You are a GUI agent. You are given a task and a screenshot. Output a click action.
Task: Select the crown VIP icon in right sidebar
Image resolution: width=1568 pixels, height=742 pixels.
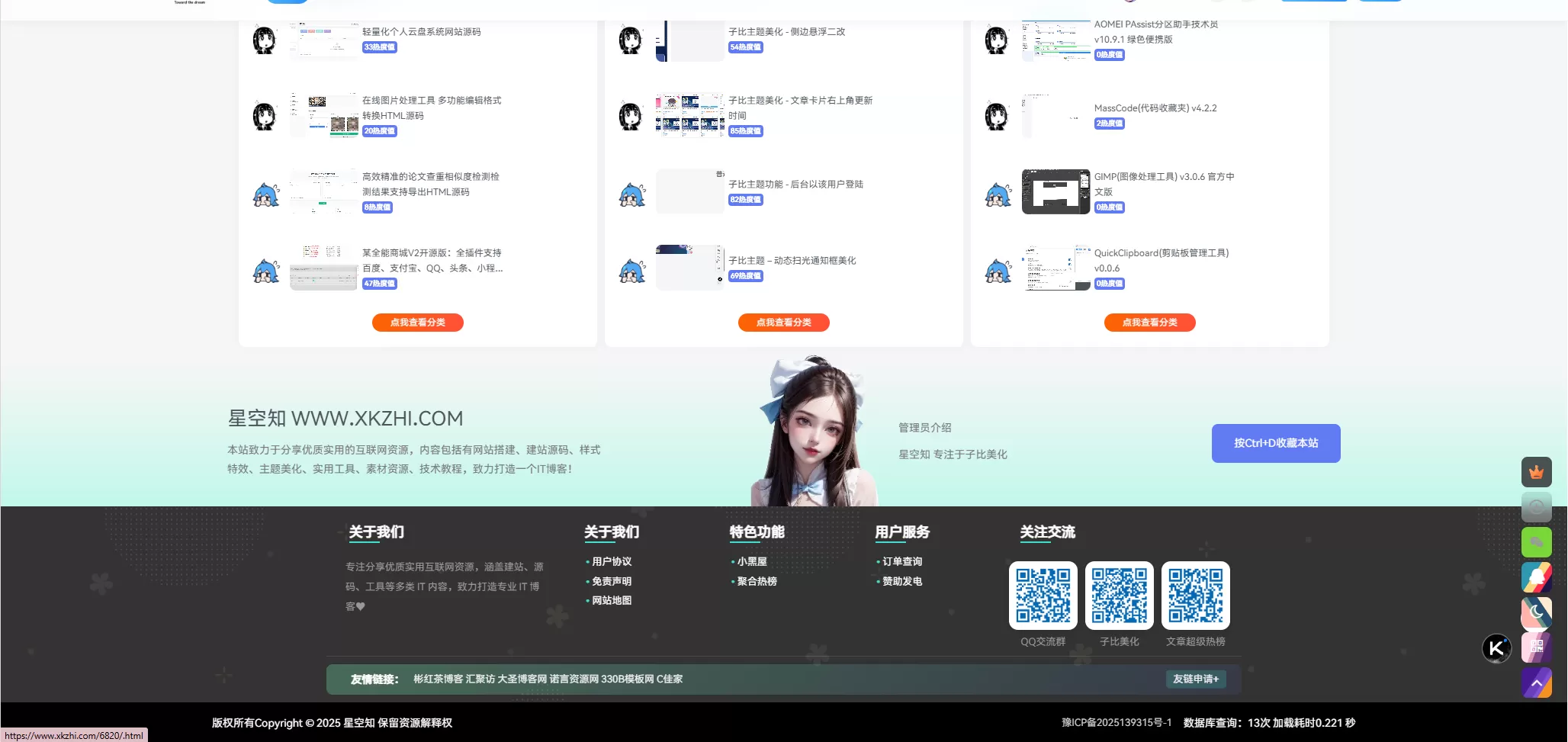(x=1537, y=472)
